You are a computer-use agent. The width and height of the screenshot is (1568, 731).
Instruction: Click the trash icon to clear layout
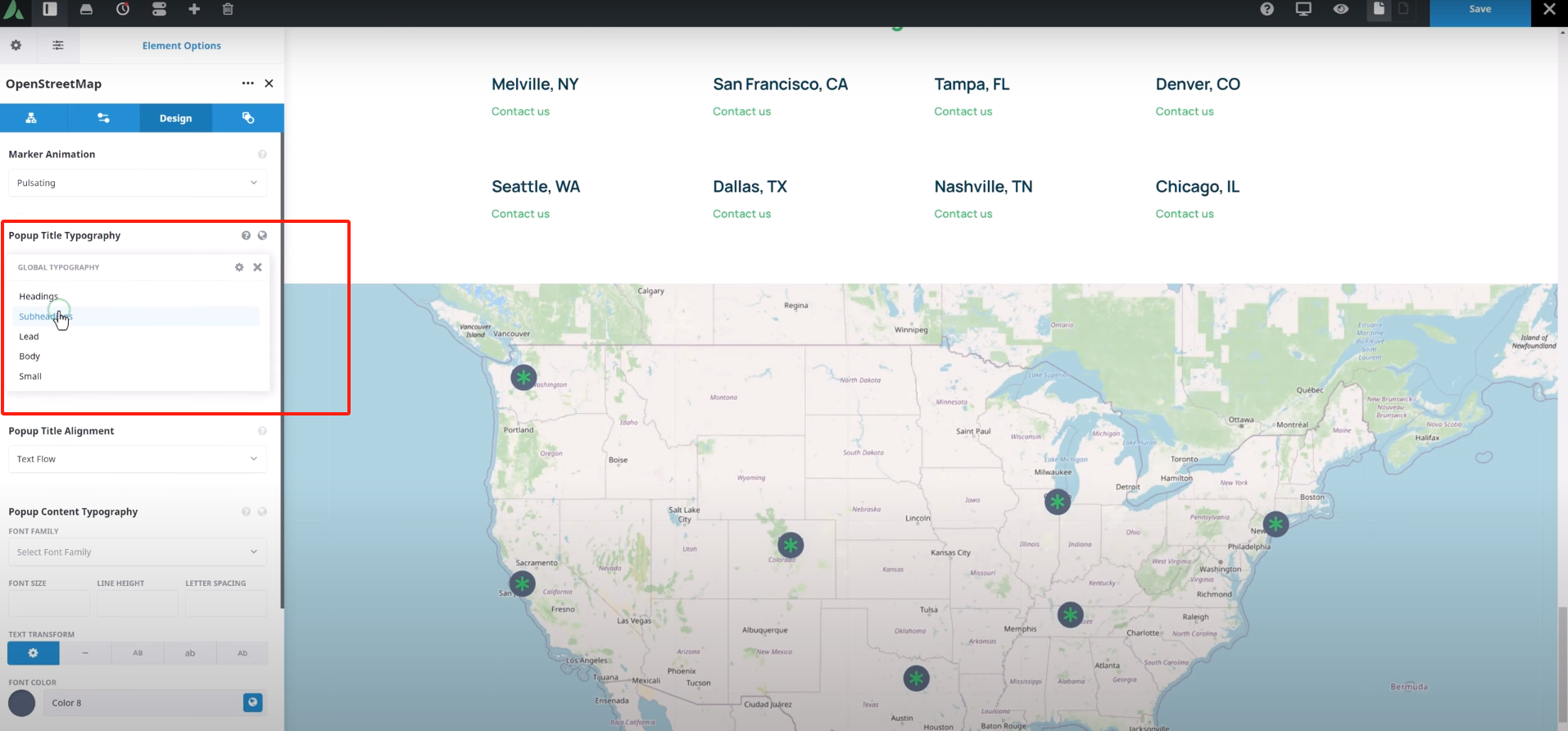point(228,9)
